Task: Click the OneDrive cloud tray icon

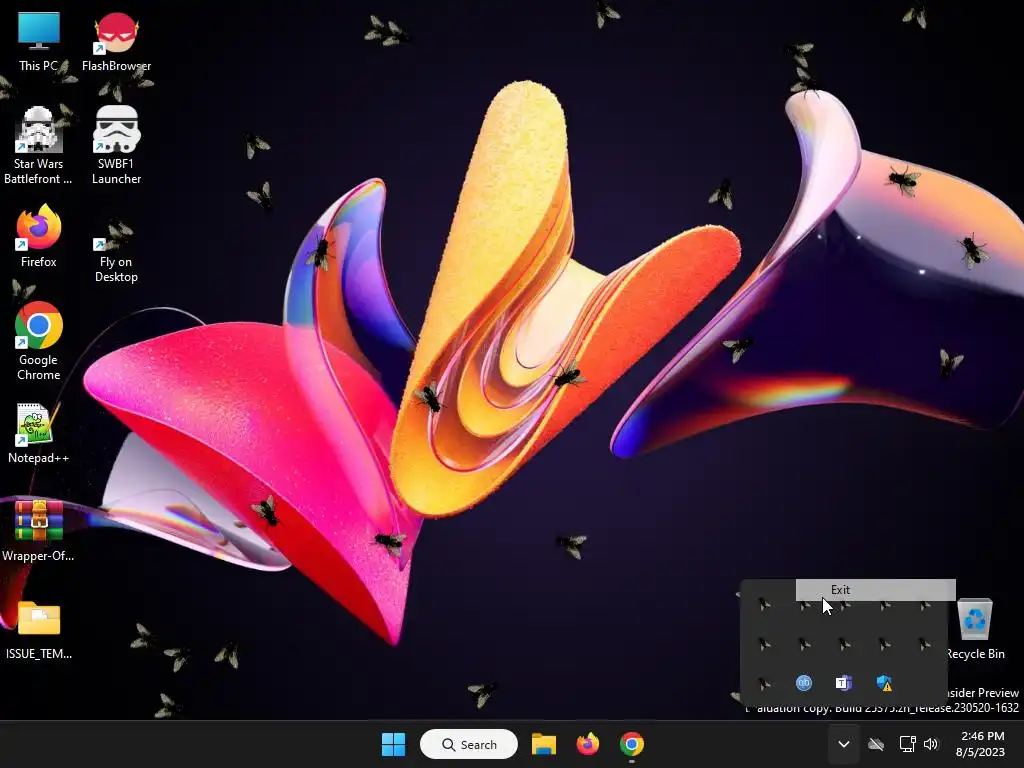Action: 876,744
